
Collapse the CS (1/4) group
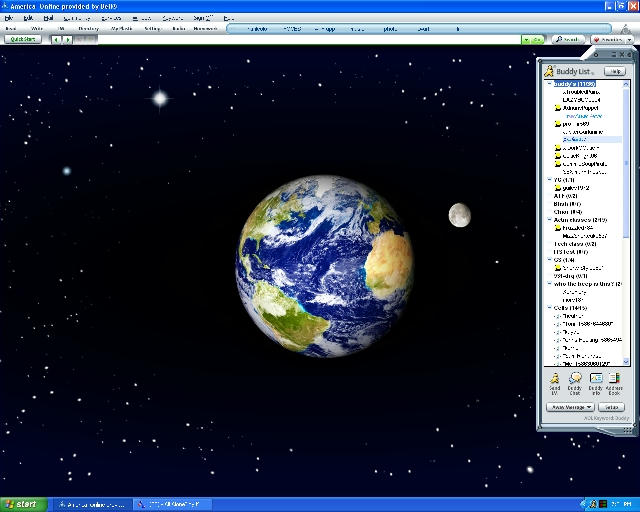point(549,260)
